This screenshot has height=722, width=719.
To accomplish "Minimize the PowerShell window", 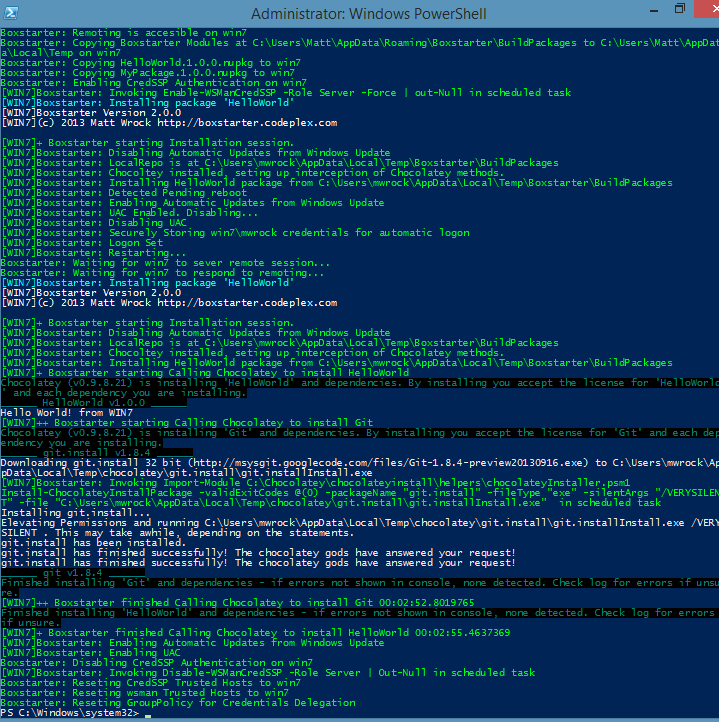I will (654, 11).
